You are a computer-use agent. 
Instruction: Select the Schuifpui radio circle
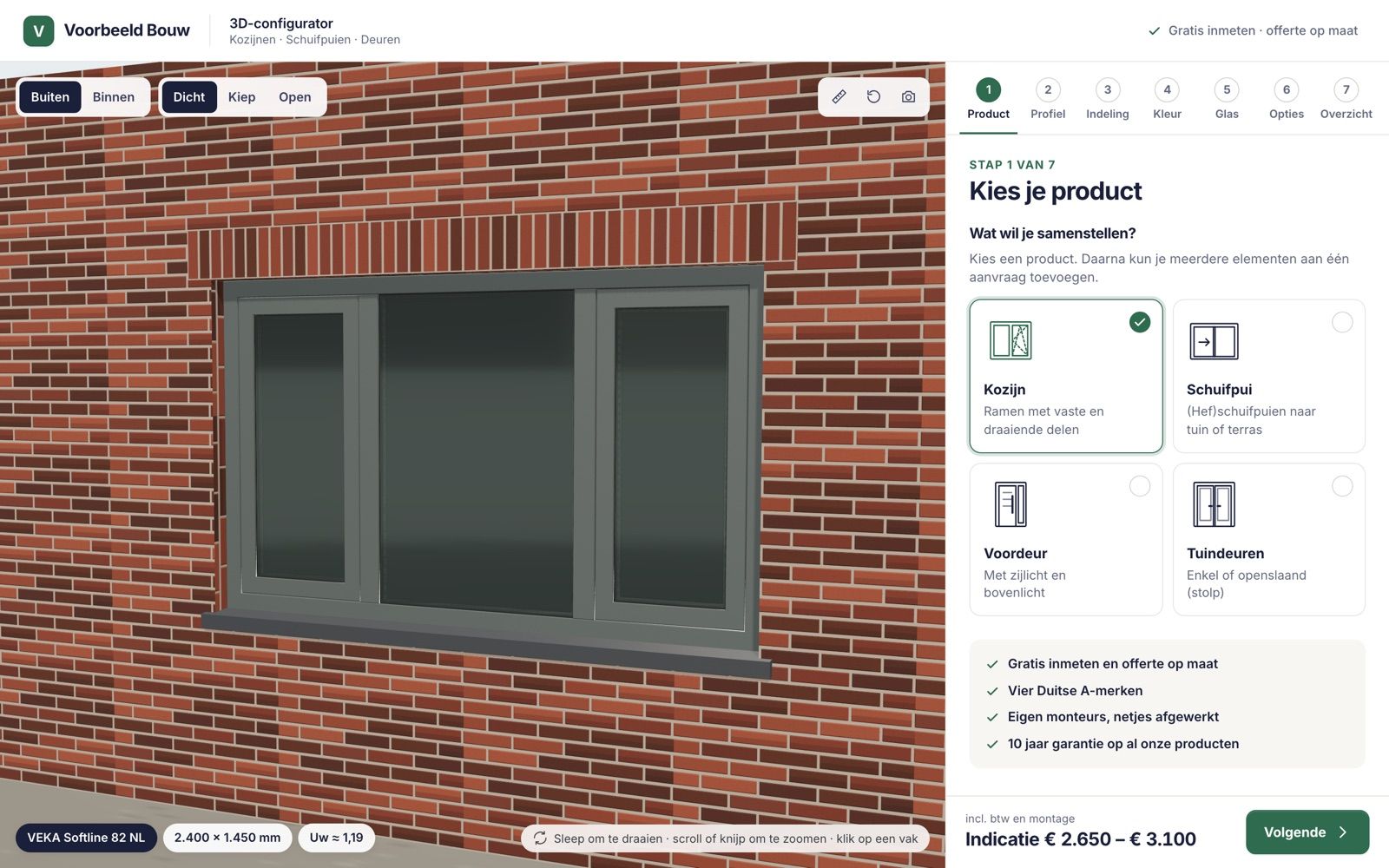coord(1342,322)
